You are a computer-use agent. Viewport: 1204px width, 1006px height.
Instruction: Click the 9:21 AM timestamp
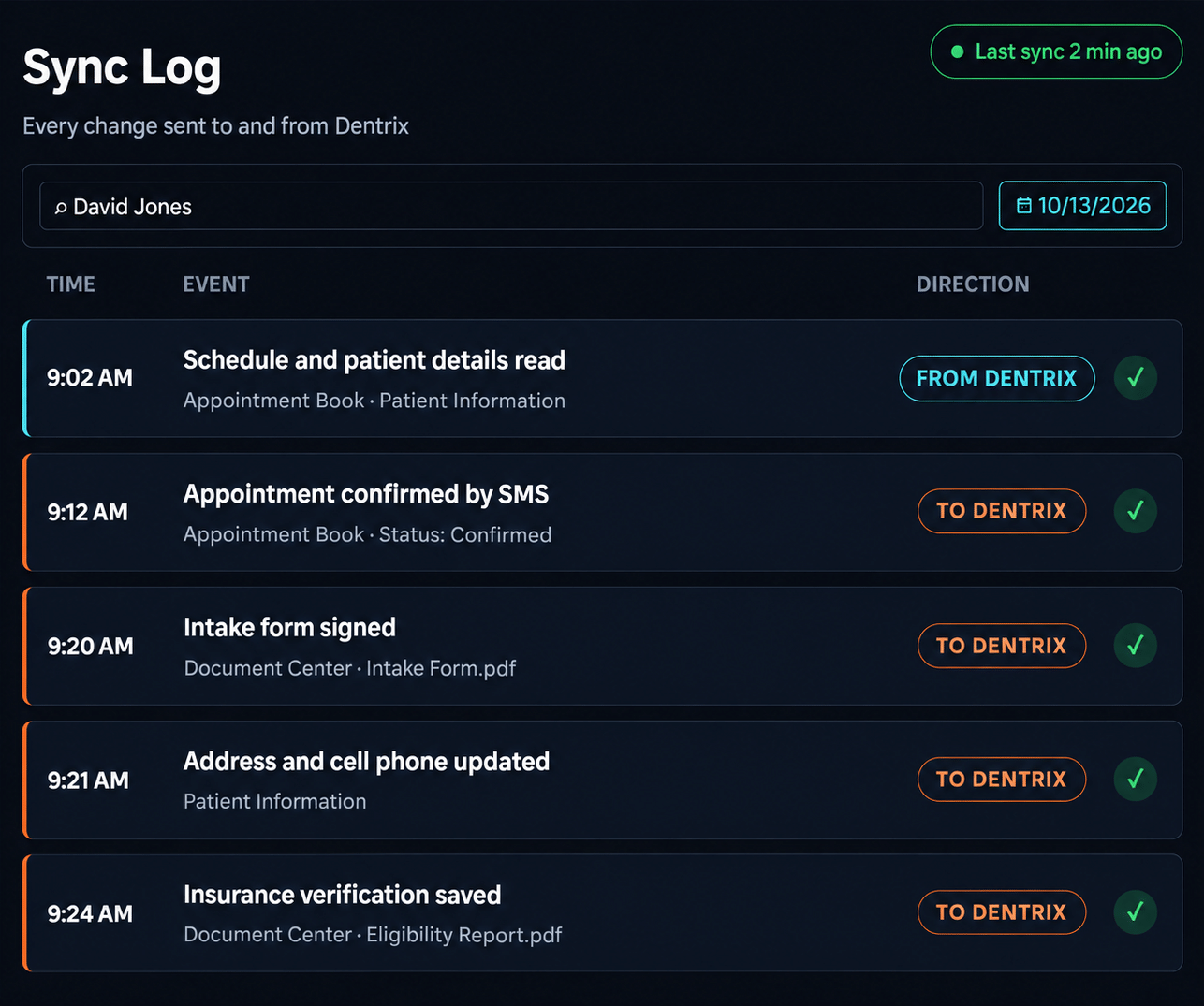click(88, 780)
